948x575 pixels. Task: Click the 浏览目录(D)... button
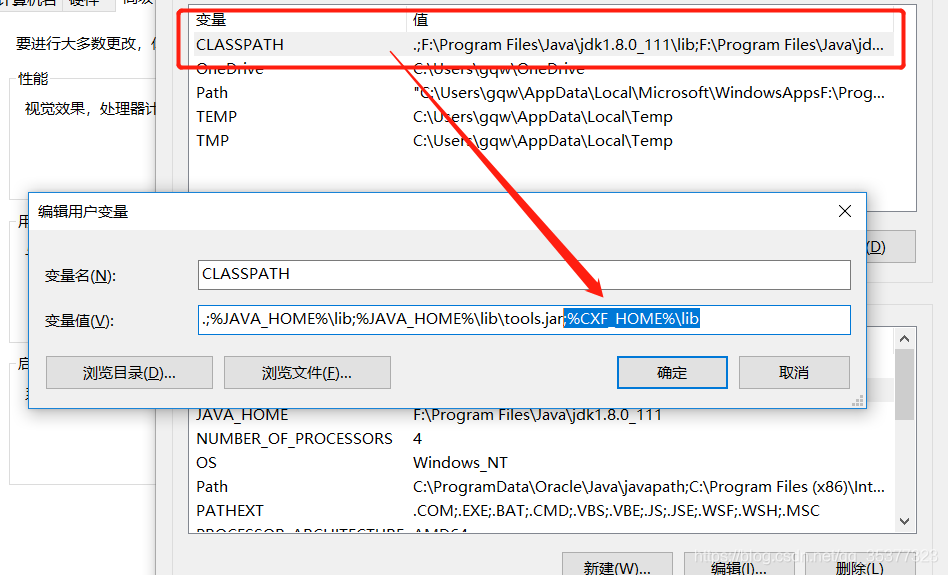tap(129, 372)
